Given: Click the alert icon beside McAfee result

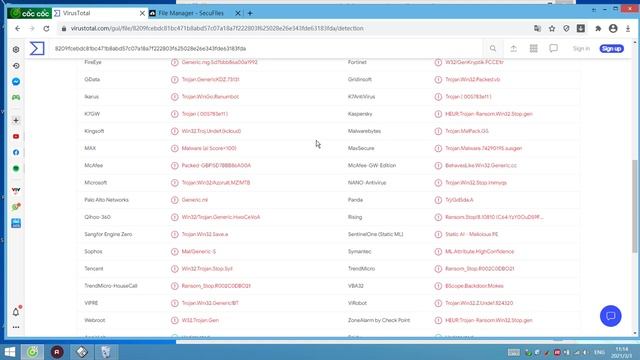Looking at the screenshot, I should (x=175, y=166).
